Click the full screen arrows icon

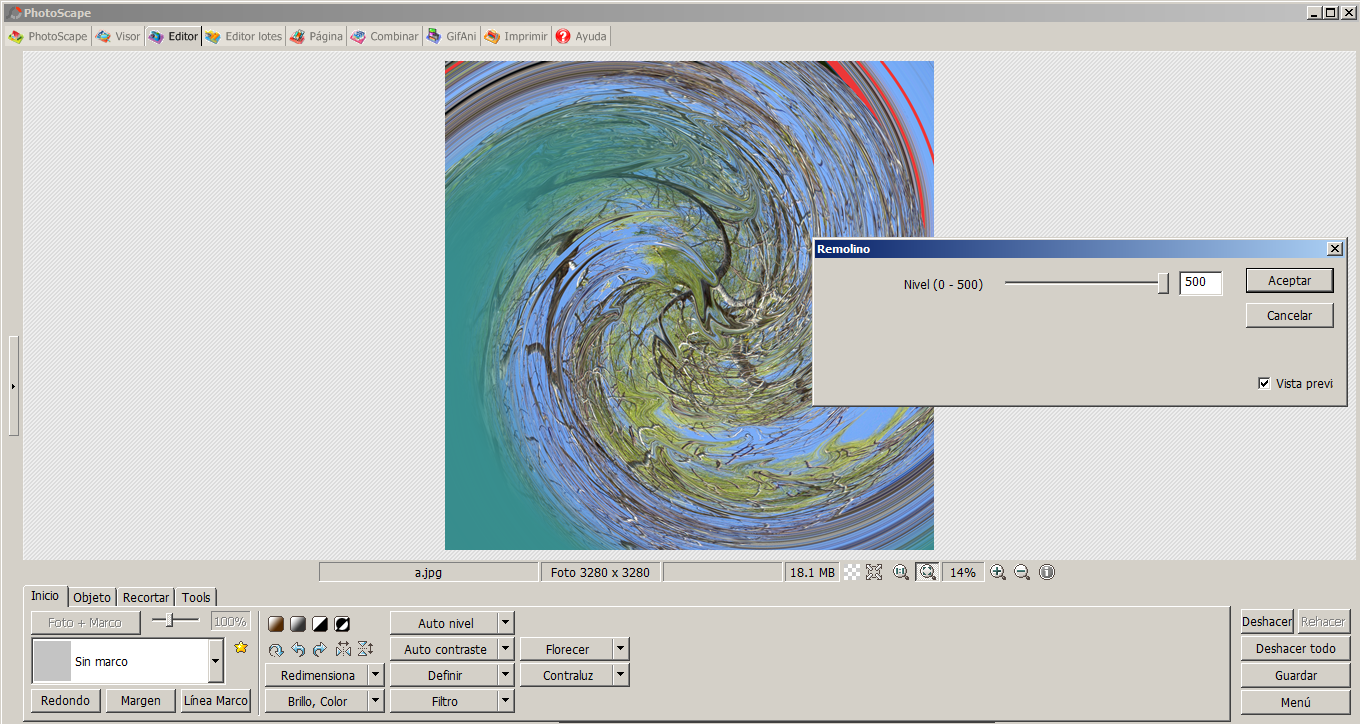coord(874,572)
